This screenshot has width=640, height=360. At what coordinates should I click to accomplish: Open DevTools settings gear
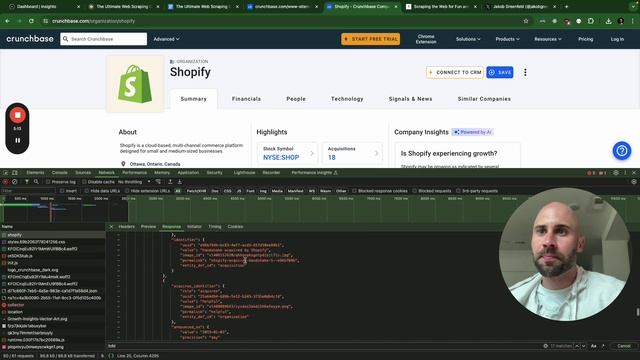pos(616,173)
